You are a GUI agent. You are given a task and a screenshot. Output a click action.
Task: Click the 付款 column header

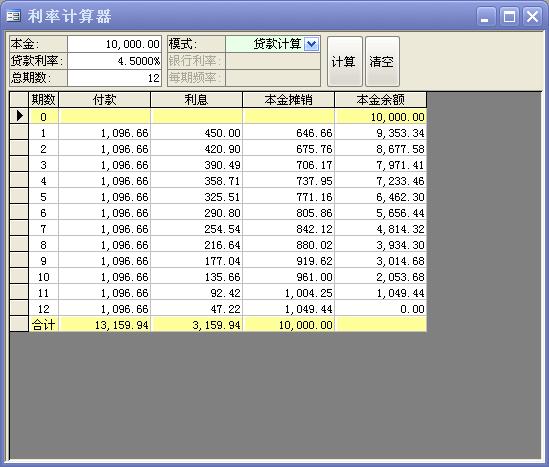[x=104, y=100]
